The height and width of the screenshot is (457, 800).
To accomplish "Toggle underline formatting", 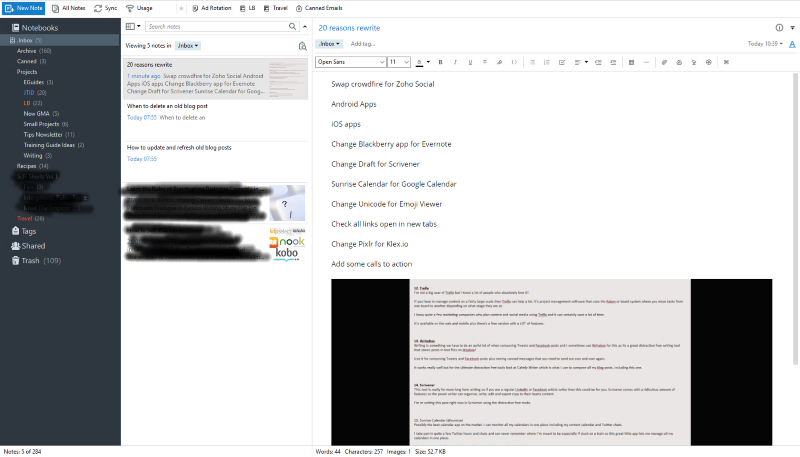I will click(470, 62).
